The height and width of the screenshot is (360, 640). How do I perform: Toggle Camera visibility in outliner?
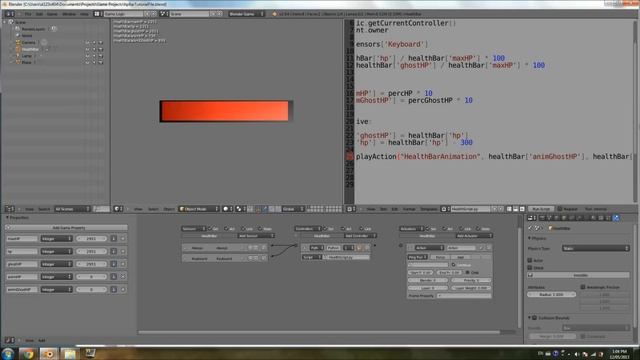pyautogui.click(x=87, y=42)
